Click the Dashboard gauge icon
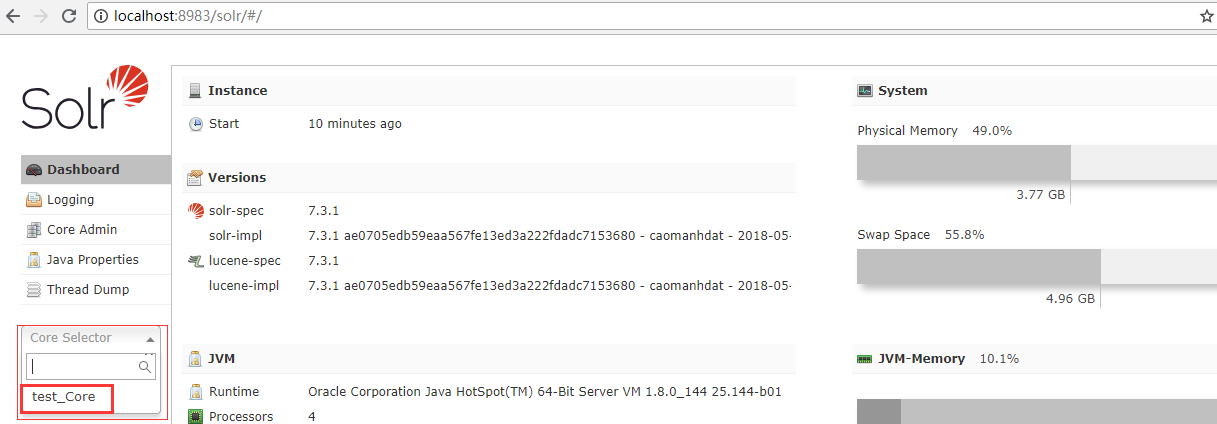The height and width of the screenshot is (424, 1217). 34,170
